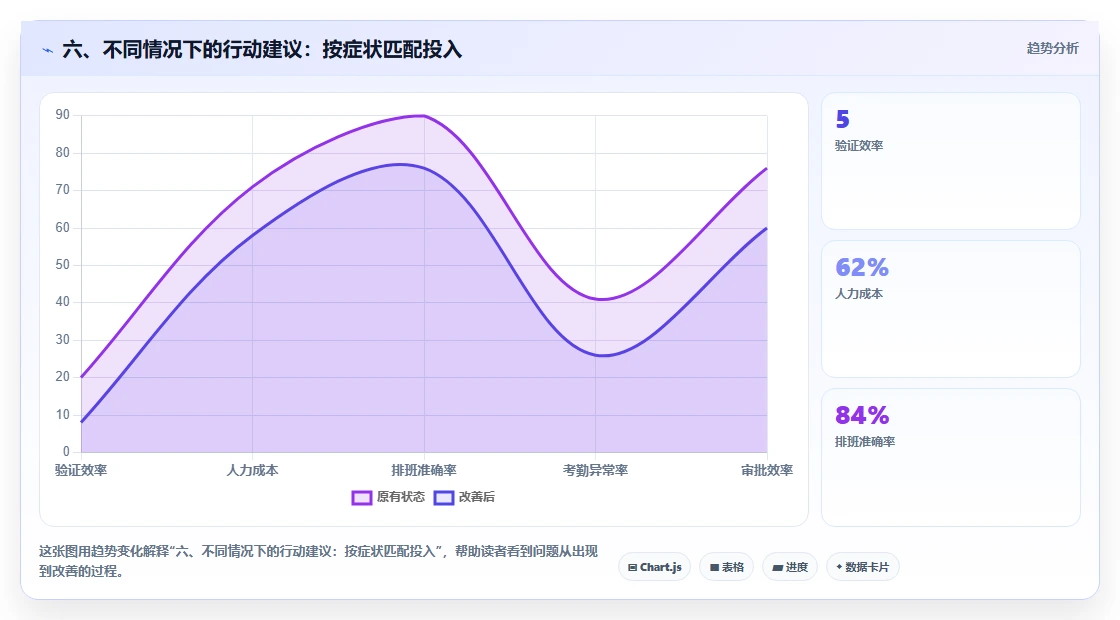Click the 84% value text

[x=862, y=416]
